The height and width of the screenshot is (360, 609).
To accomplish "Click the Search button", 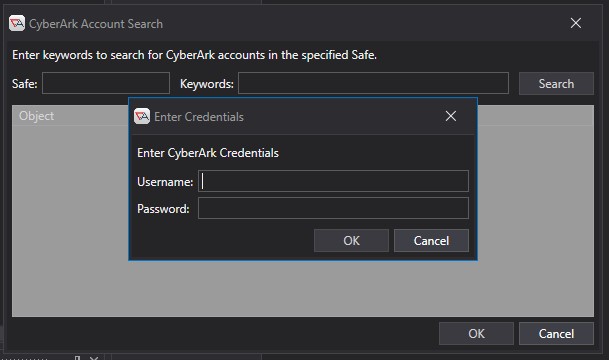I will click(x=556, y=83).
